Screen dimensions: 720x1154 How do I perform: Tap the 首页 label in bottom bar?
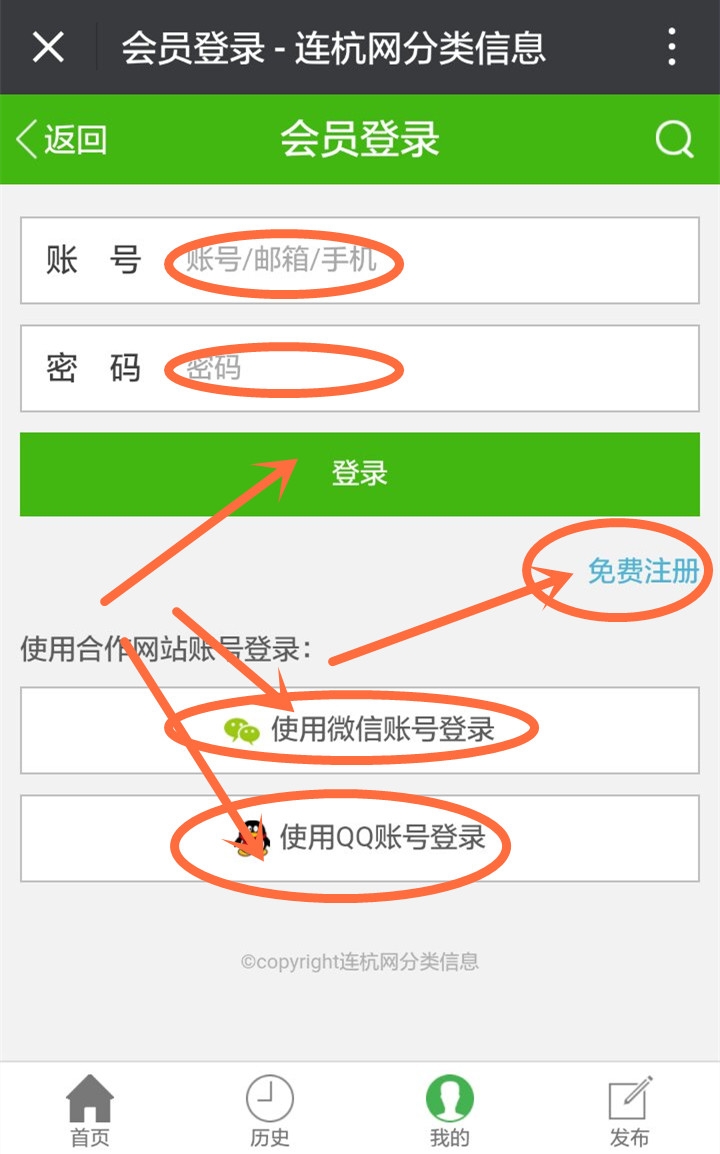(90, 1137)
